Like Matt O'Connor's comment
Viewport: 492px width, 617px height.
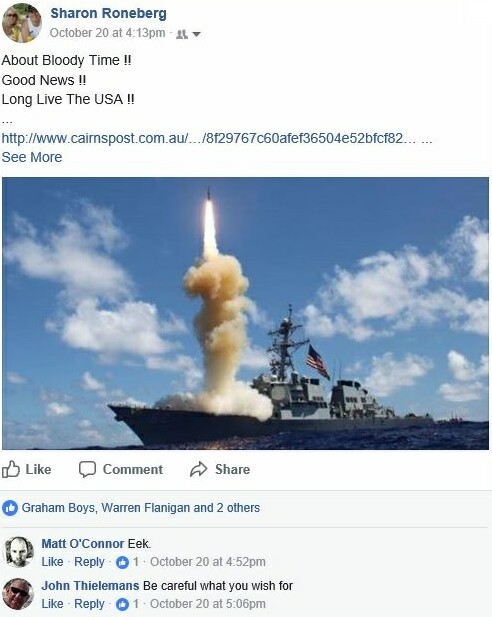(x=52, y=562)
